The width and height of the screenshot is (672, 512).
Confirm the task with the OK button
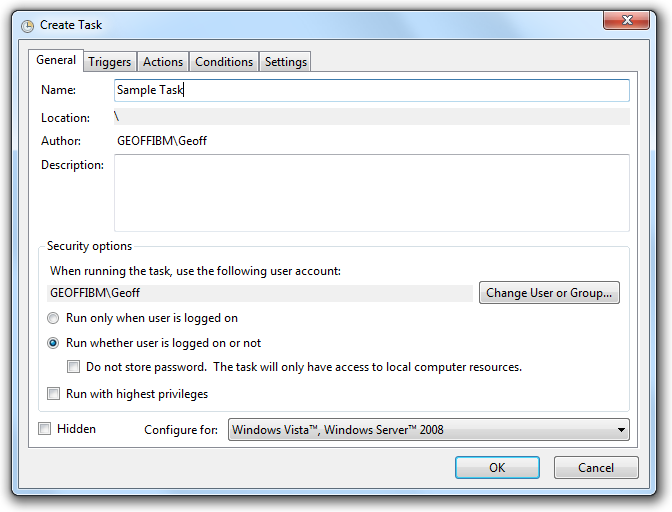(x=497, y=467)
